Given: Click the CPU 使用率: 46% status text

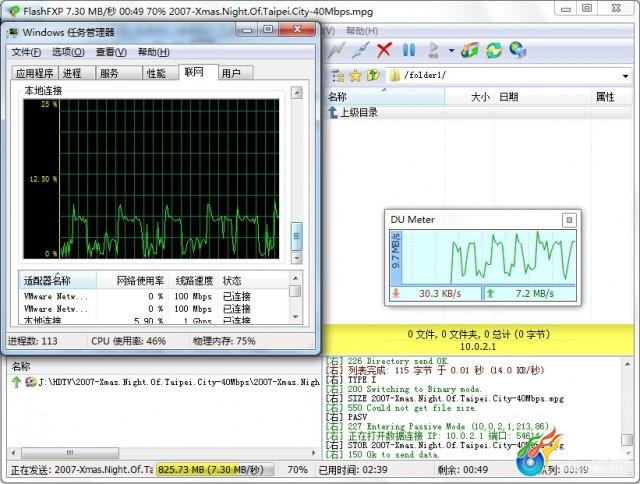Looking at the screenshot, I should (x=128, y=341).
